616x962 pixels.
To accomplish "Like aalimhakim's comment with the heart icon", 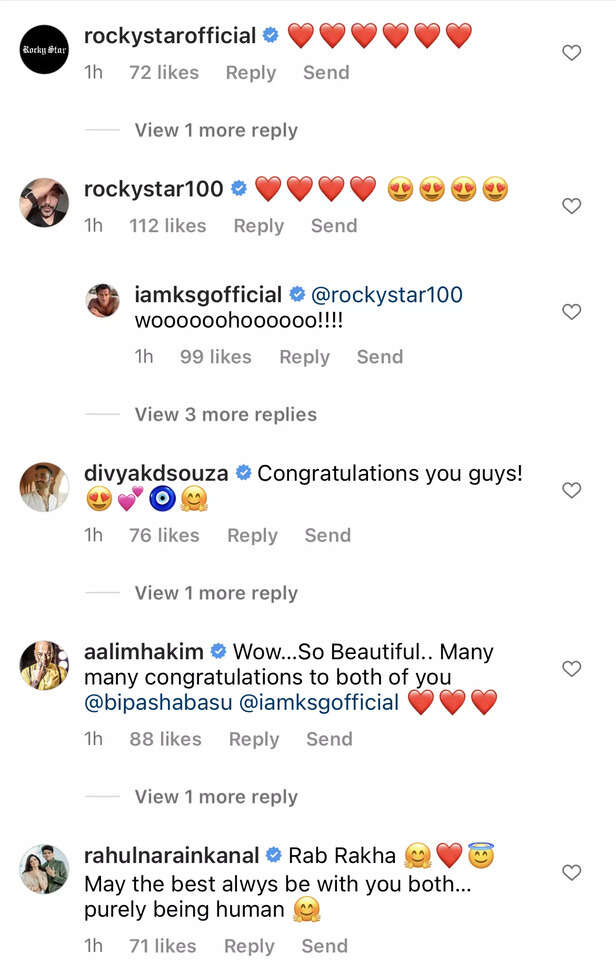I will click(x=571, y=669).
